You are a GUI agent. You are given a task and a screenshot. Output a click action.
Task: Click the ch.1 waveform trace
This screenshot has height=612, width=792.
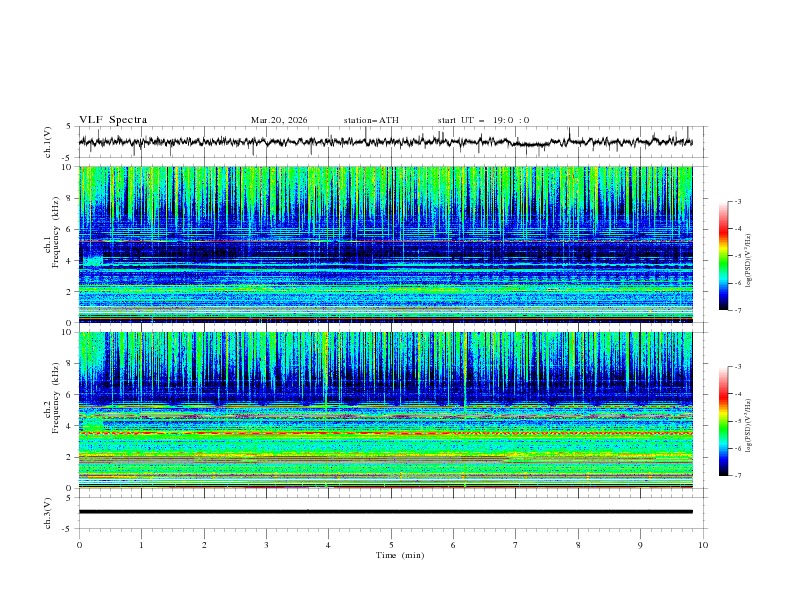385,142
